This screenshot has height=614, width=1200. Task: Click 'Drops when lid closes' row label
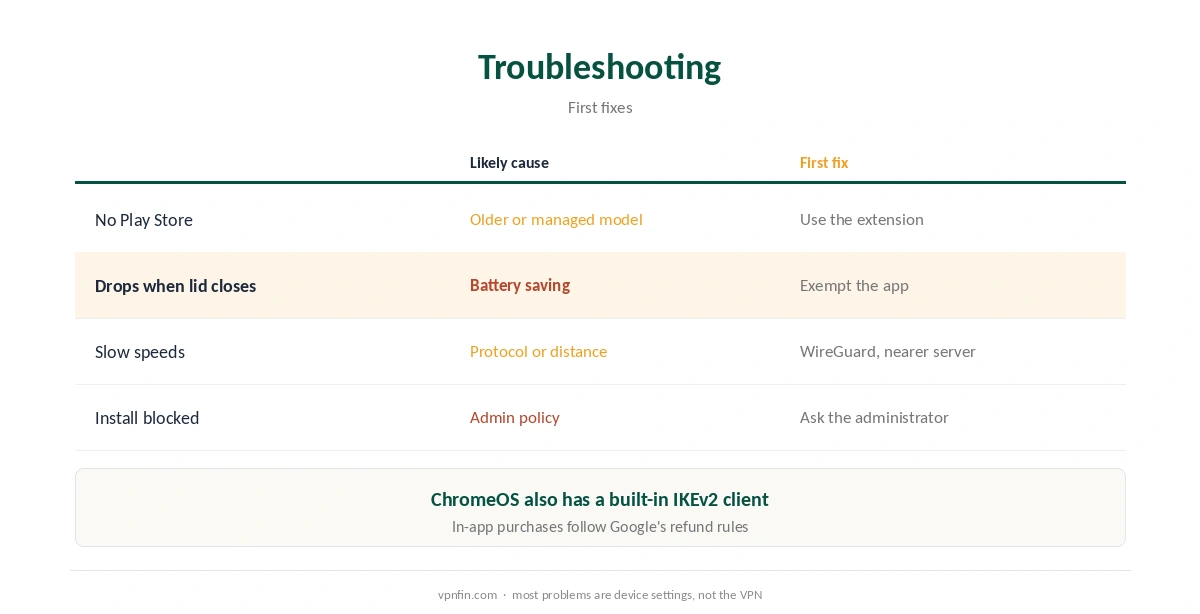coord(176,286)
